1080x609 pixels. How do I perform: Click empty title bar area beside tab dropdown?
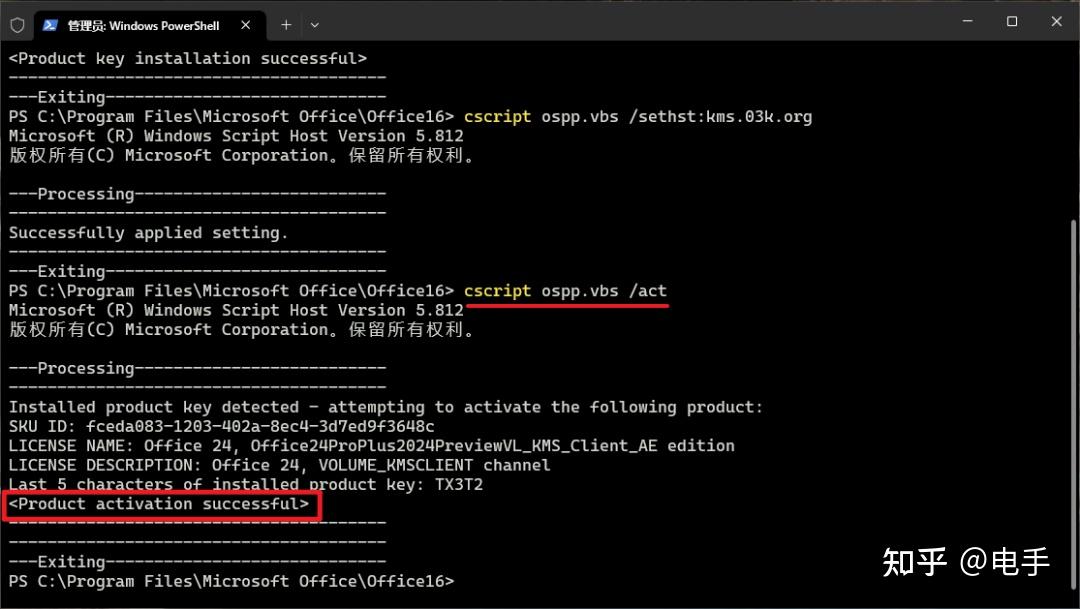pyautogui.click(x=600, y=22)
